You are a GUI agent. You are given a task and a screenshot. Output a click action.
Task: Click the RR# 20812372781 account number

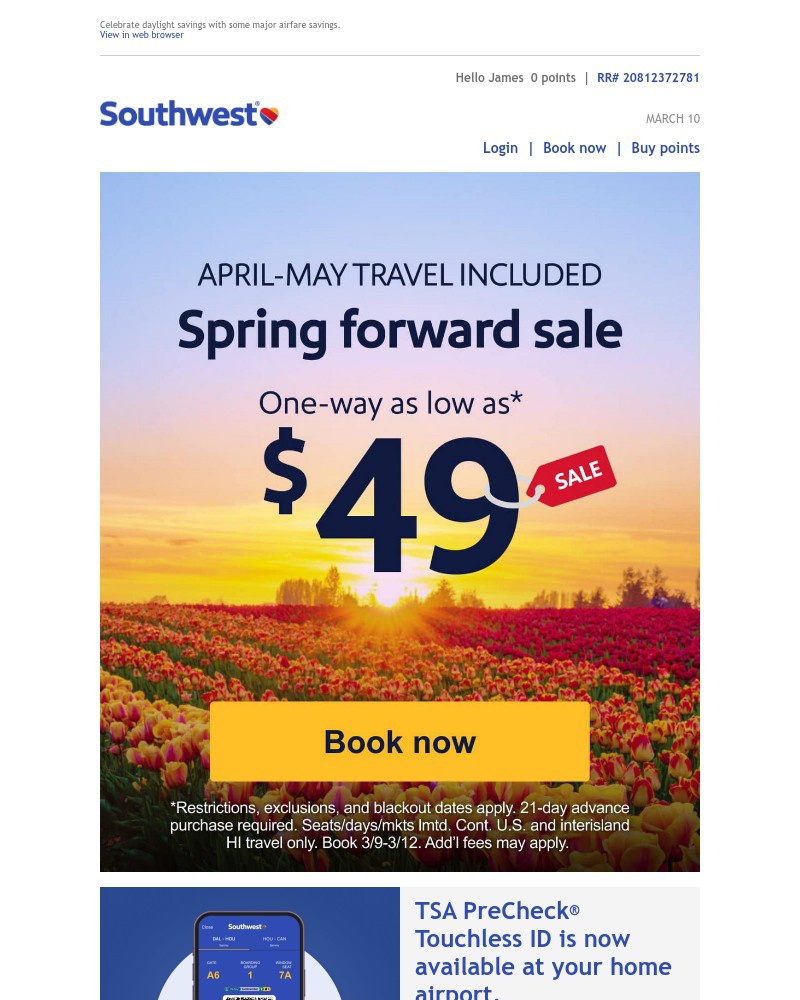pos(648,77)
